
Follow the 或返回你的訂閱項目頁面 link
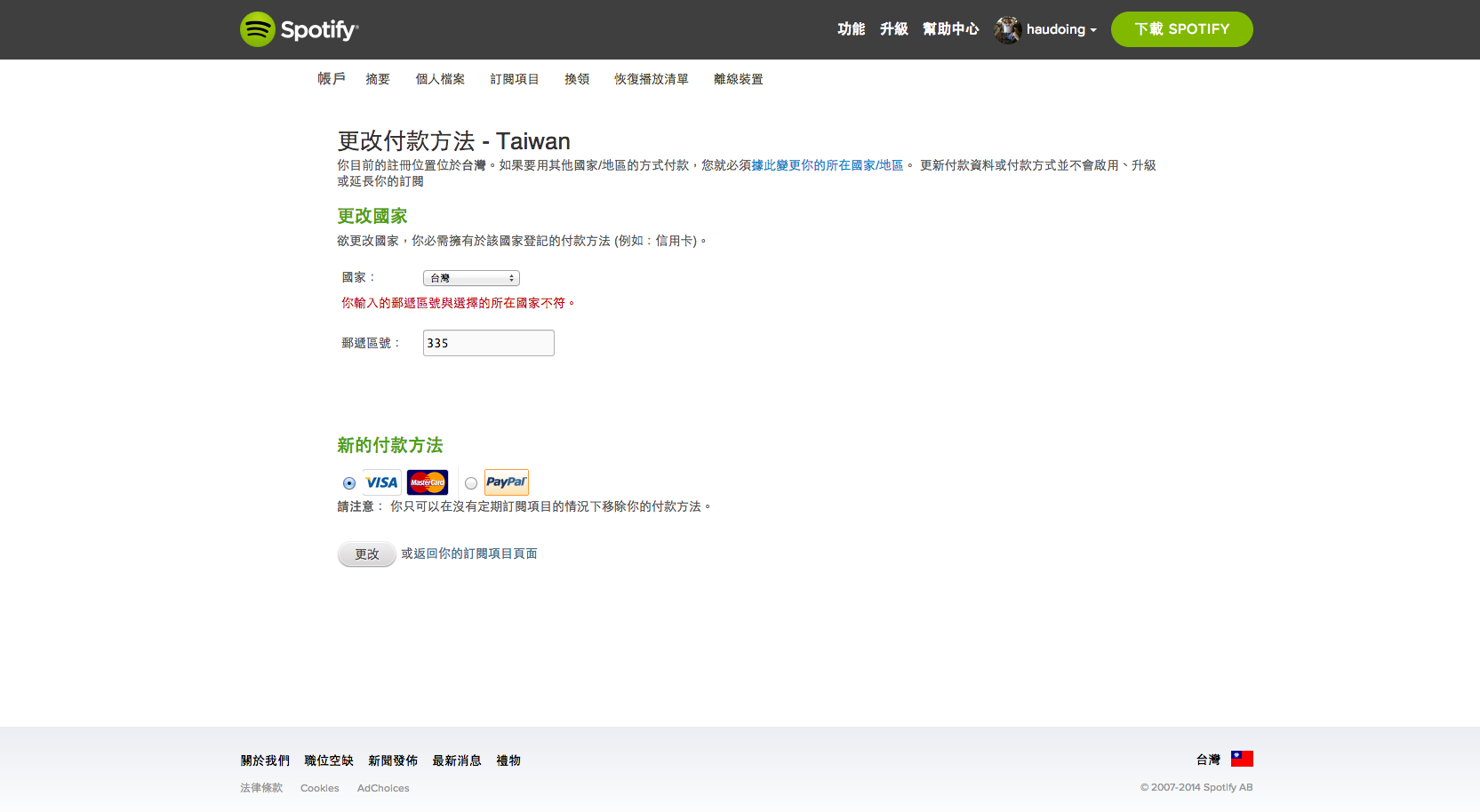pos(469,553)
